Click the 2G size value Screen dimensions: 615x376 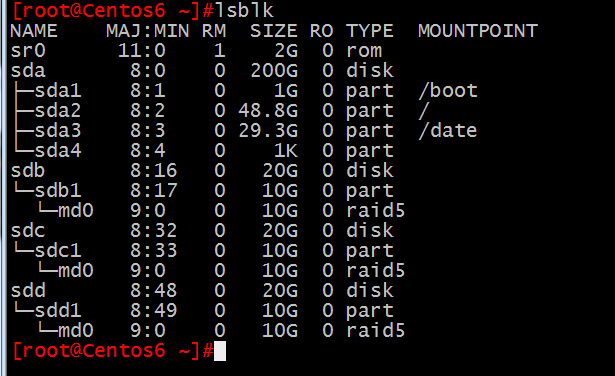(x=286, y=51)
